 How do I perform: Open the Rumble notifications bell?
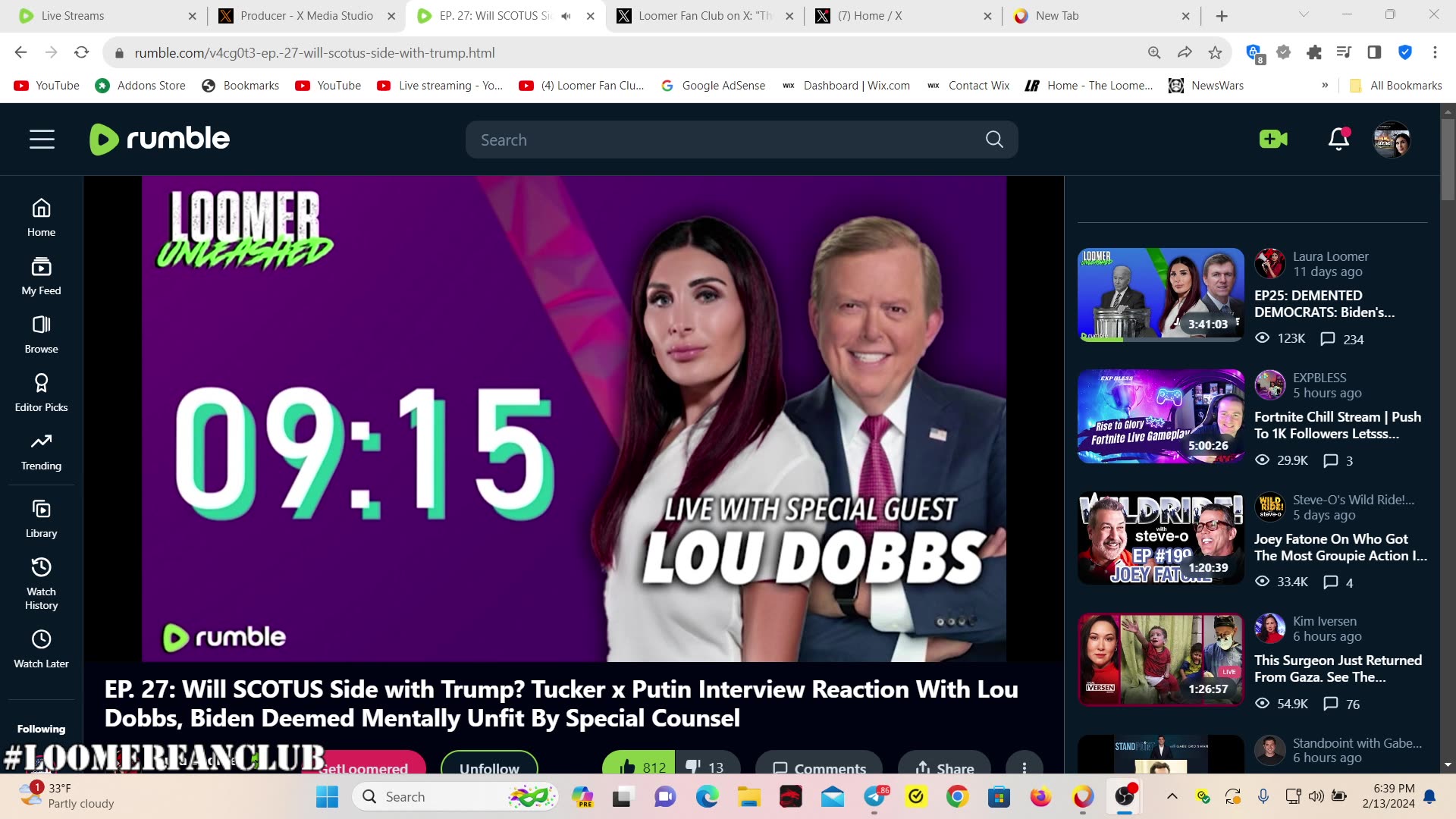[x=1338, y=140]
